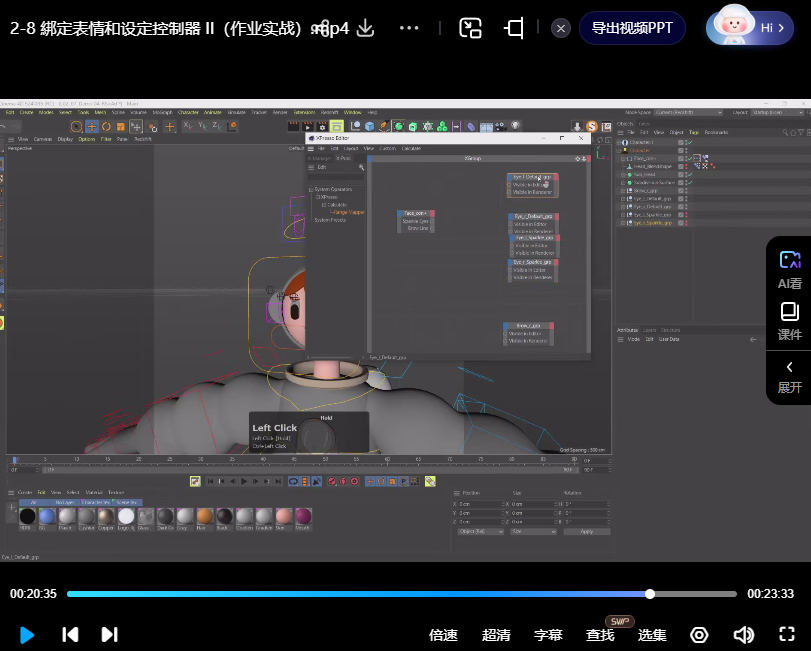This screenshot has width=811, height=651.
Task: Enable picture-in-picture mode icon
Action: [x=471, y=28]
